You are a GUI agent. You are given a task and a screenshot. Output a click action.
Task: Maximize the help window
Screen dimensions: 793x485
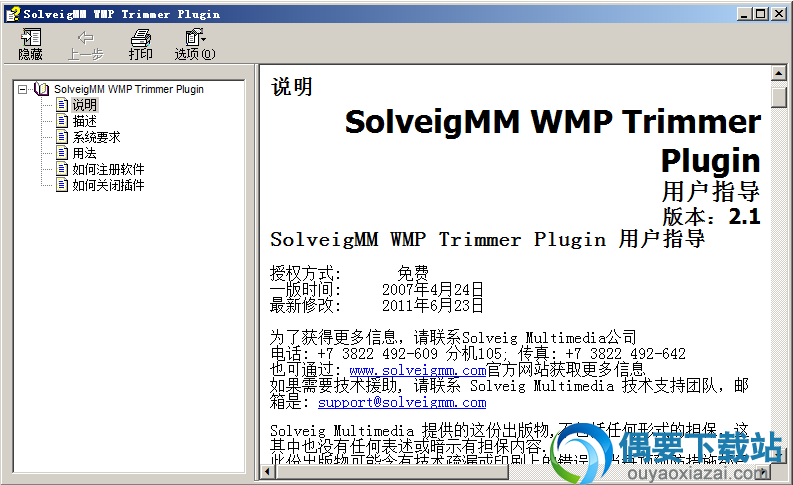[x=760, y=14]
